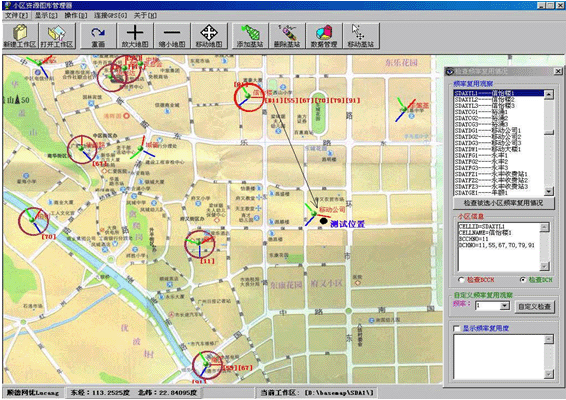Click the 缩小地图 zoom-out map button
Screen dimensions: 566x400
click(172, 36)
